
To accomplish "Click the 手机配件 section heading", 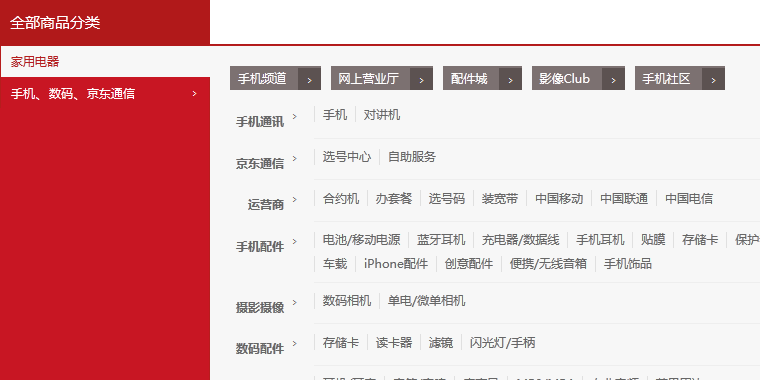I will (260, 246).
